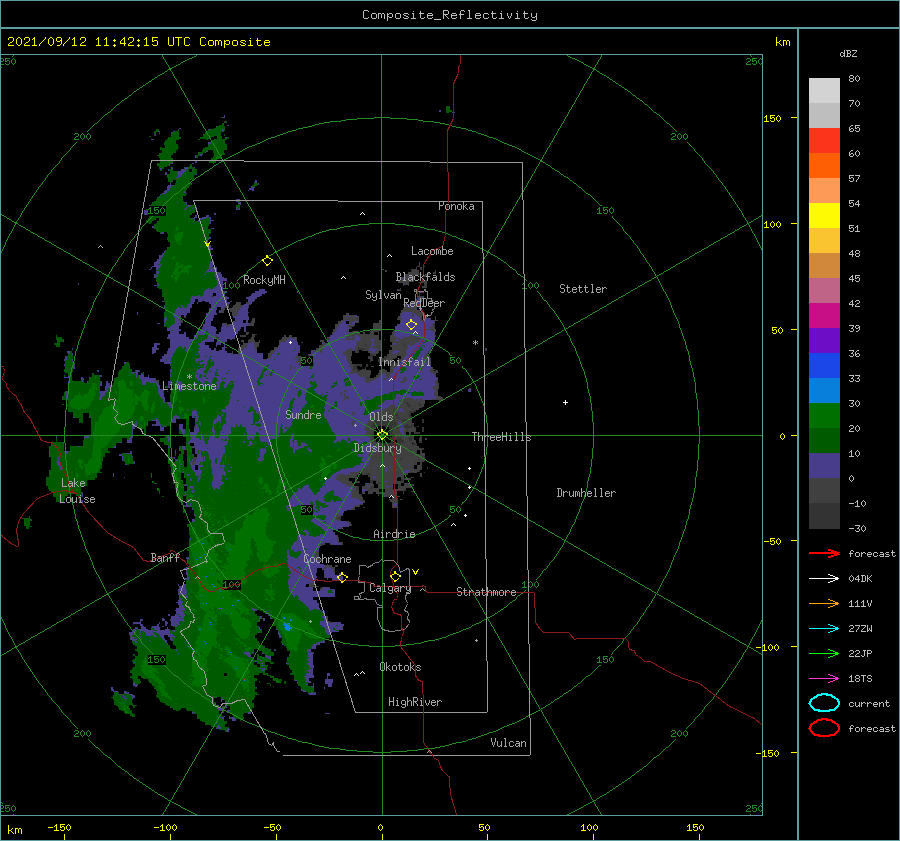Click the Vulcan town label
Image resolution: width=900 pixels, height=841 pixels.
pyautogui.click(x=508, y=743)
